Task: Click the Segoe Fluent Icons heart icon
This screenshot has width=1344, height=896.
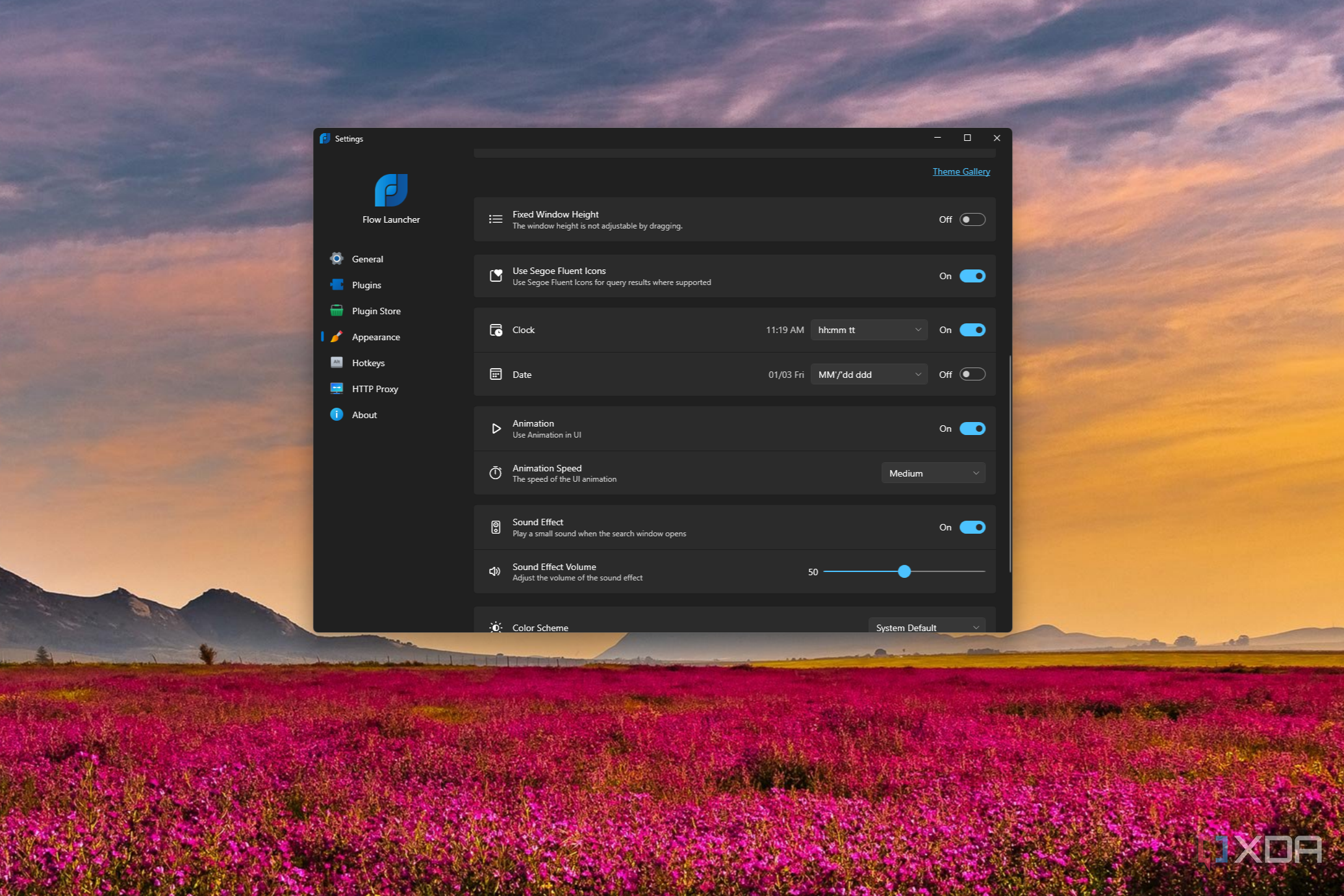Action: click(496, 276)
